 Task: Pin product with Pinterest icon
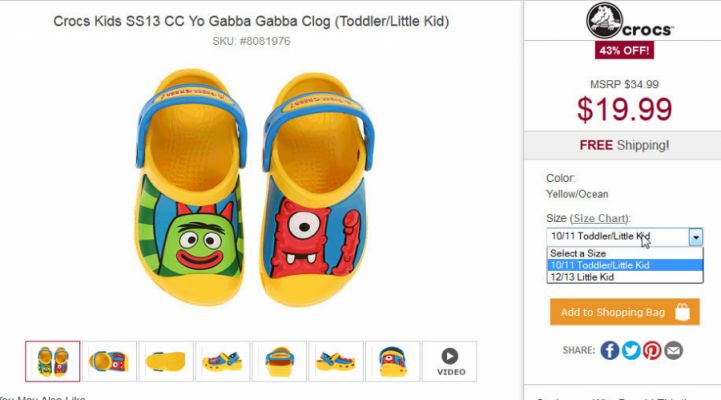(652, 350)
